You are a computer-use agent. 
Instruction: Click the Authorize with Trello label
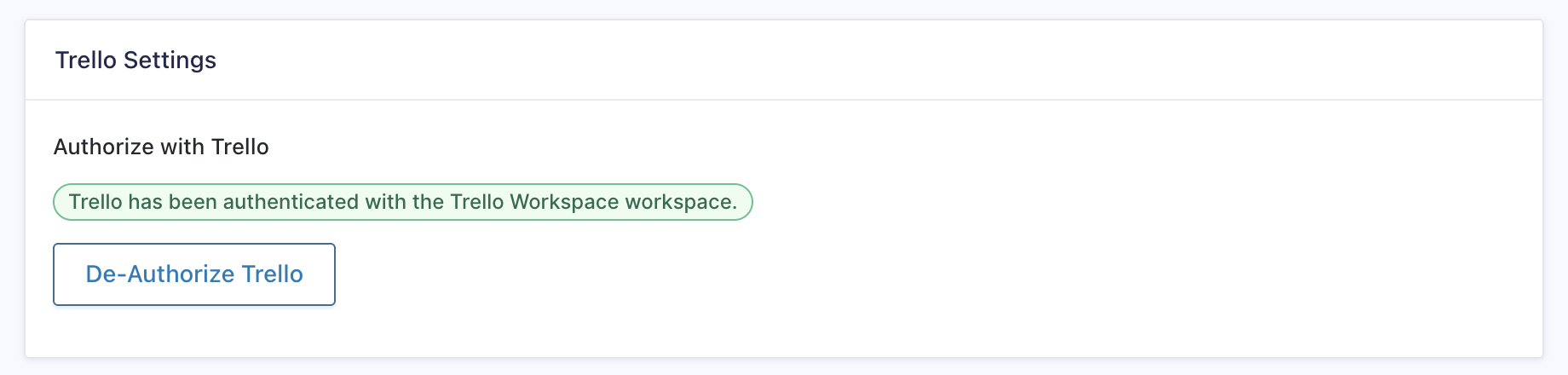point(161,147)
